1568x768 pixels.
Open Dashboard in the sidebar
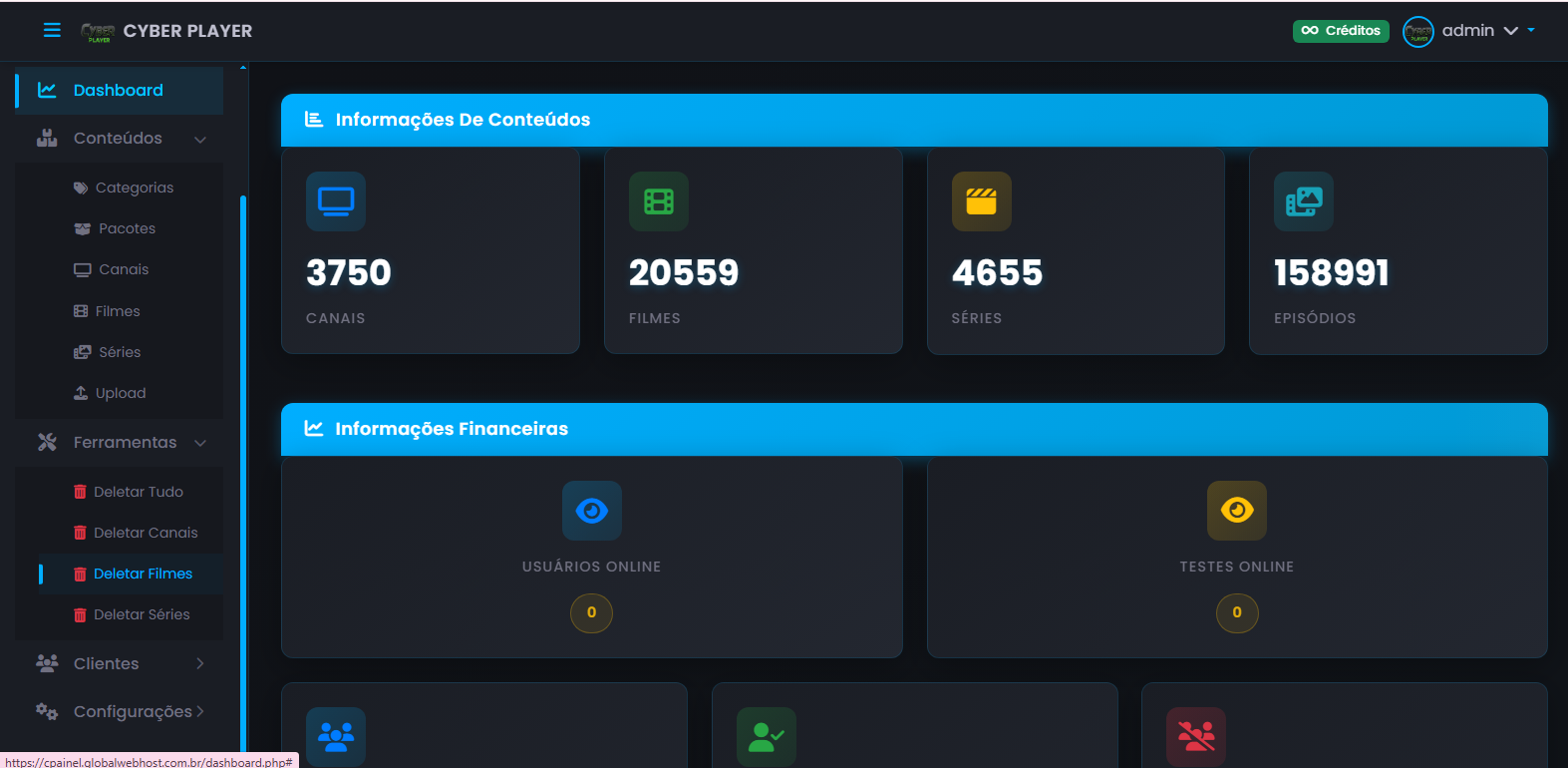118,91
